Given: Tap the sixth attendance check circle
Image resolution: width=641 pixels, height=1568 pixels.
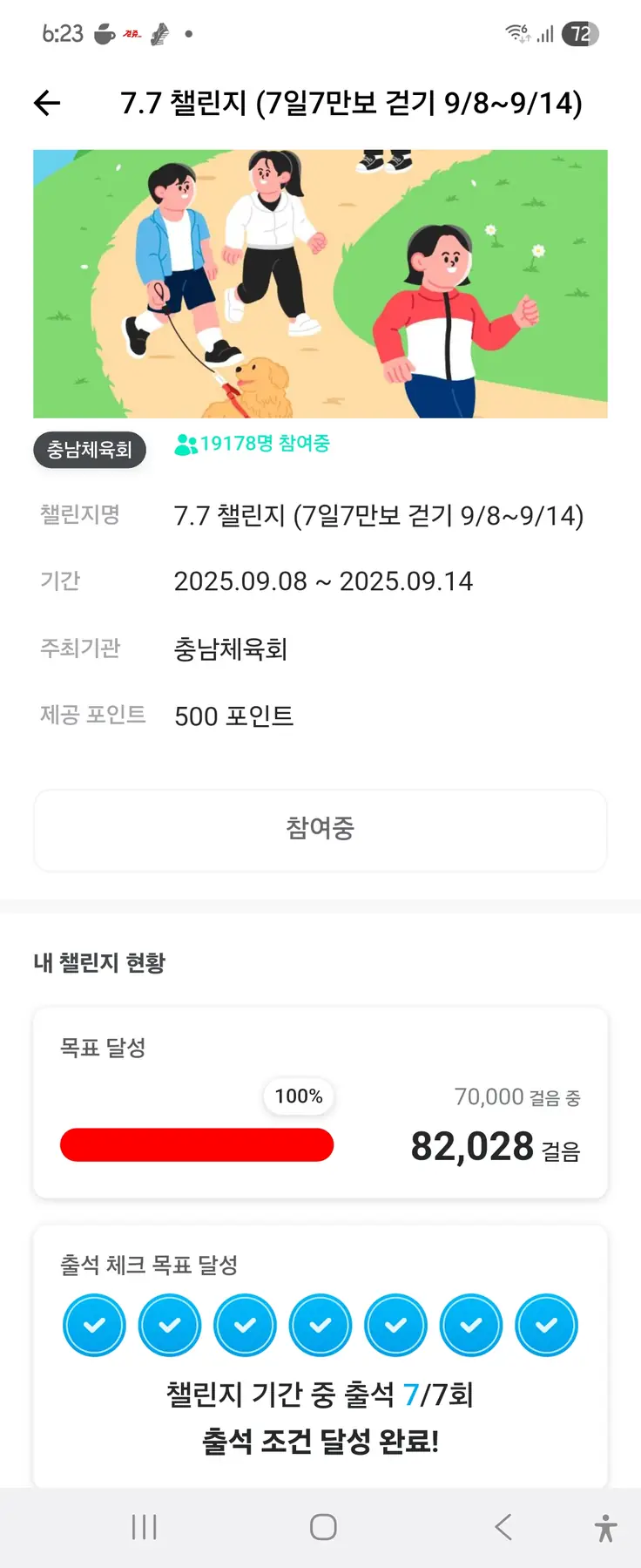Looking at the screenshot, I should coord(471,1326).
